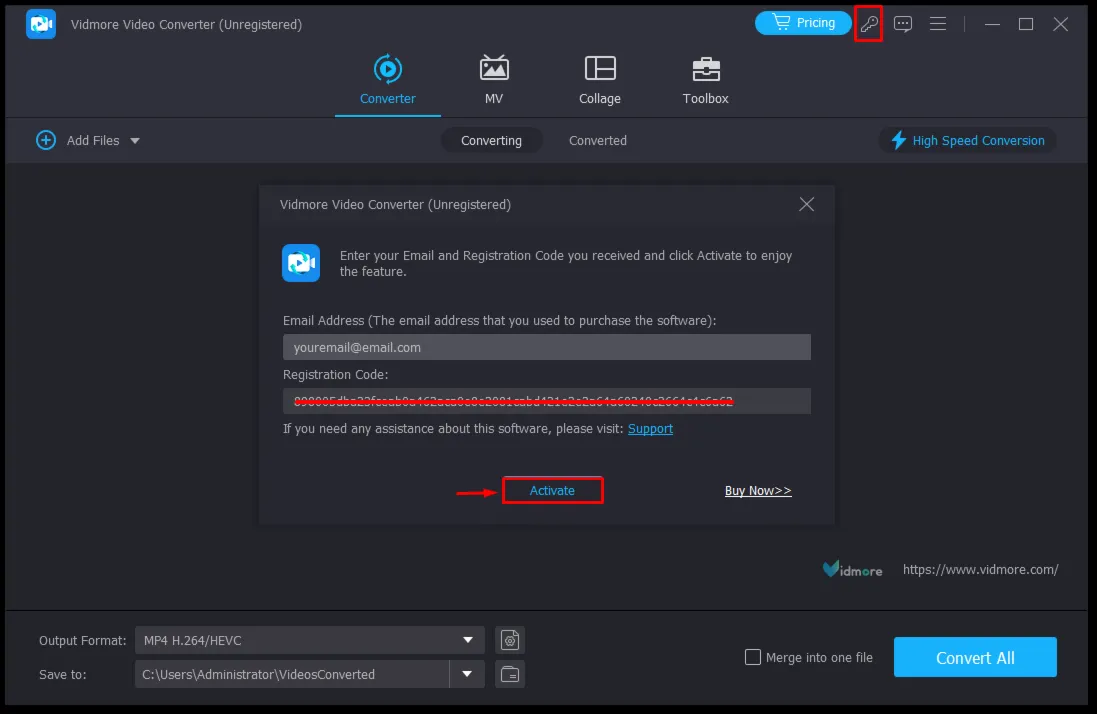
Task: Switch to the MV tab
Action: pyautogui.click(x=494, y=80)
